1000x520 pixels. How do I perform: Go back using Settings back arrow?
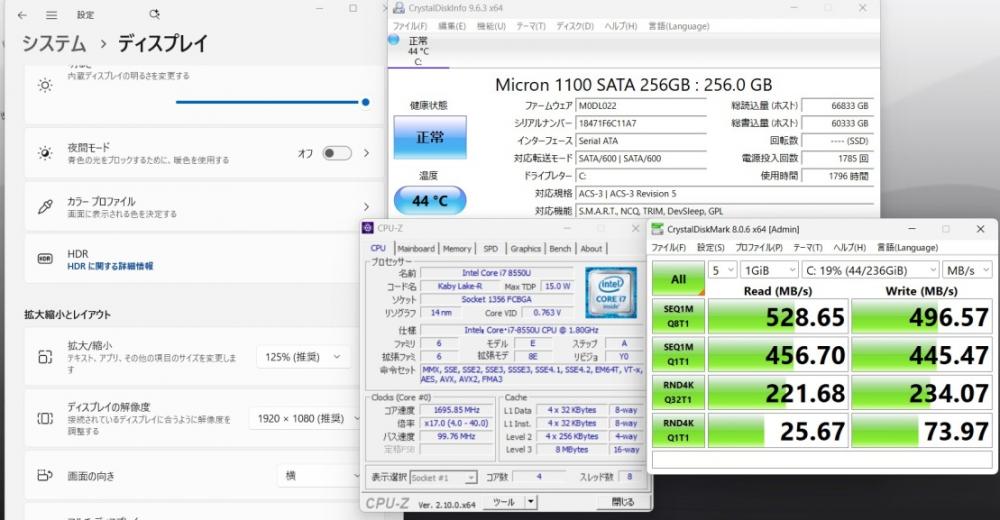(x=22, y=15)
